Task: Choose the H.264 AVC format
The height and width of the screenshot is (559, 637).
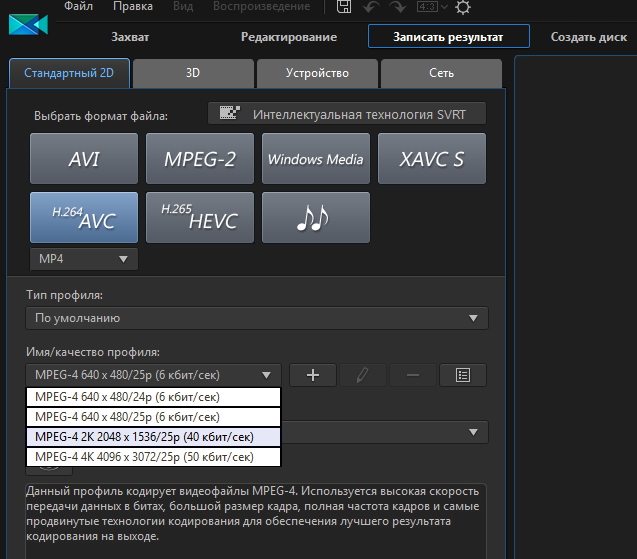Action: pos(84,217)
